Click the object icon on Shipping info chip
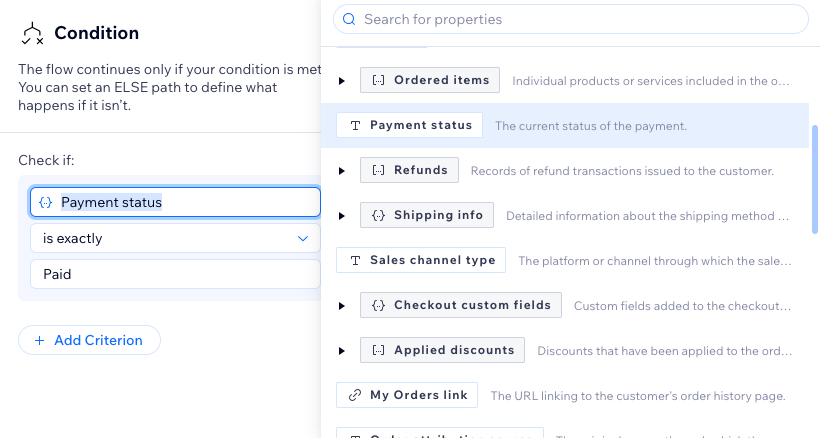The width and height of the screenshot is (820, 438). [378, 215]
